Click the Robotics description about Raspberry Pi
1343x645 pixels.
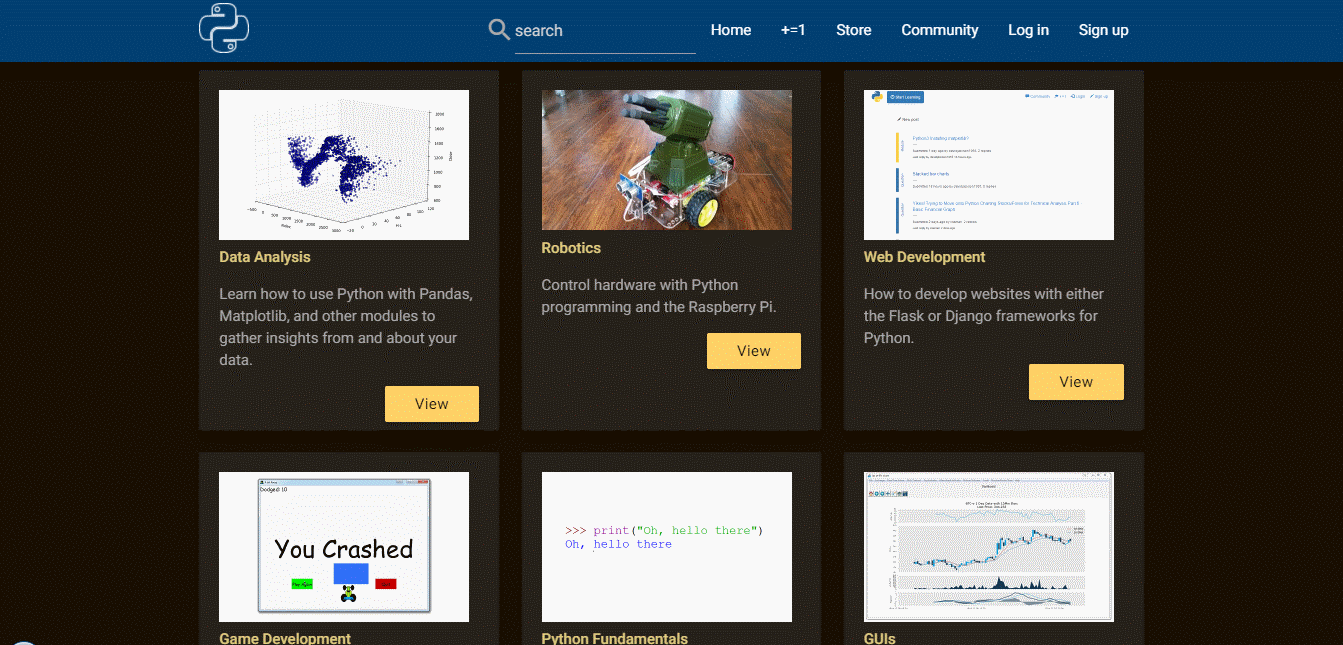point(660,296)
